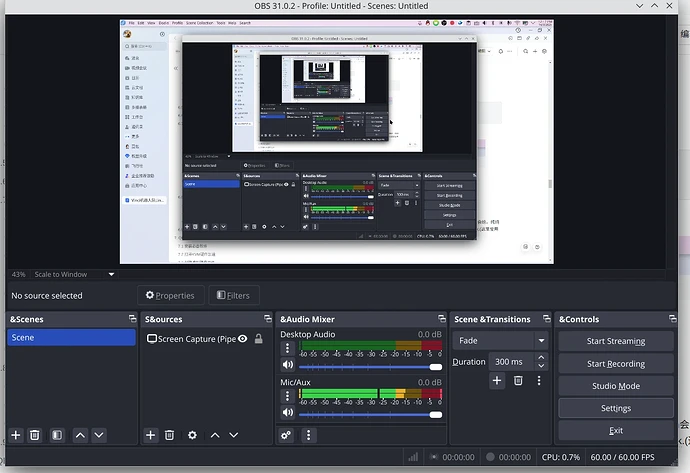Open source properties gear icon in Sources panel
This screenshot has width=690, height=473.
tap(192, 435)
